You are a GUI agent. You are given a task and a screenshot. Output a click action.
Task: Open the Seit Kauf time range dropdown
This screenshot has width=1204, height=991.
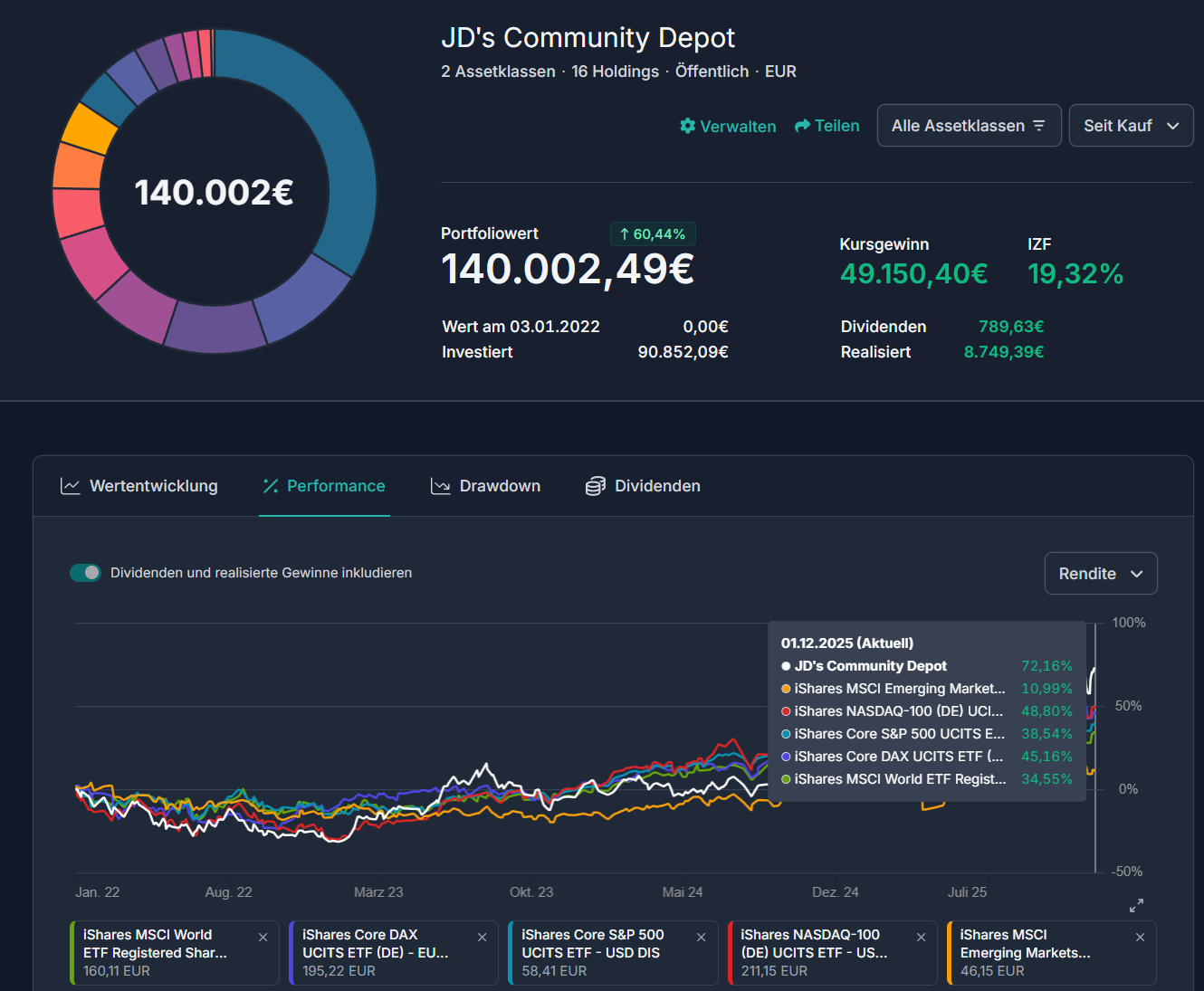coord(1130,126)
